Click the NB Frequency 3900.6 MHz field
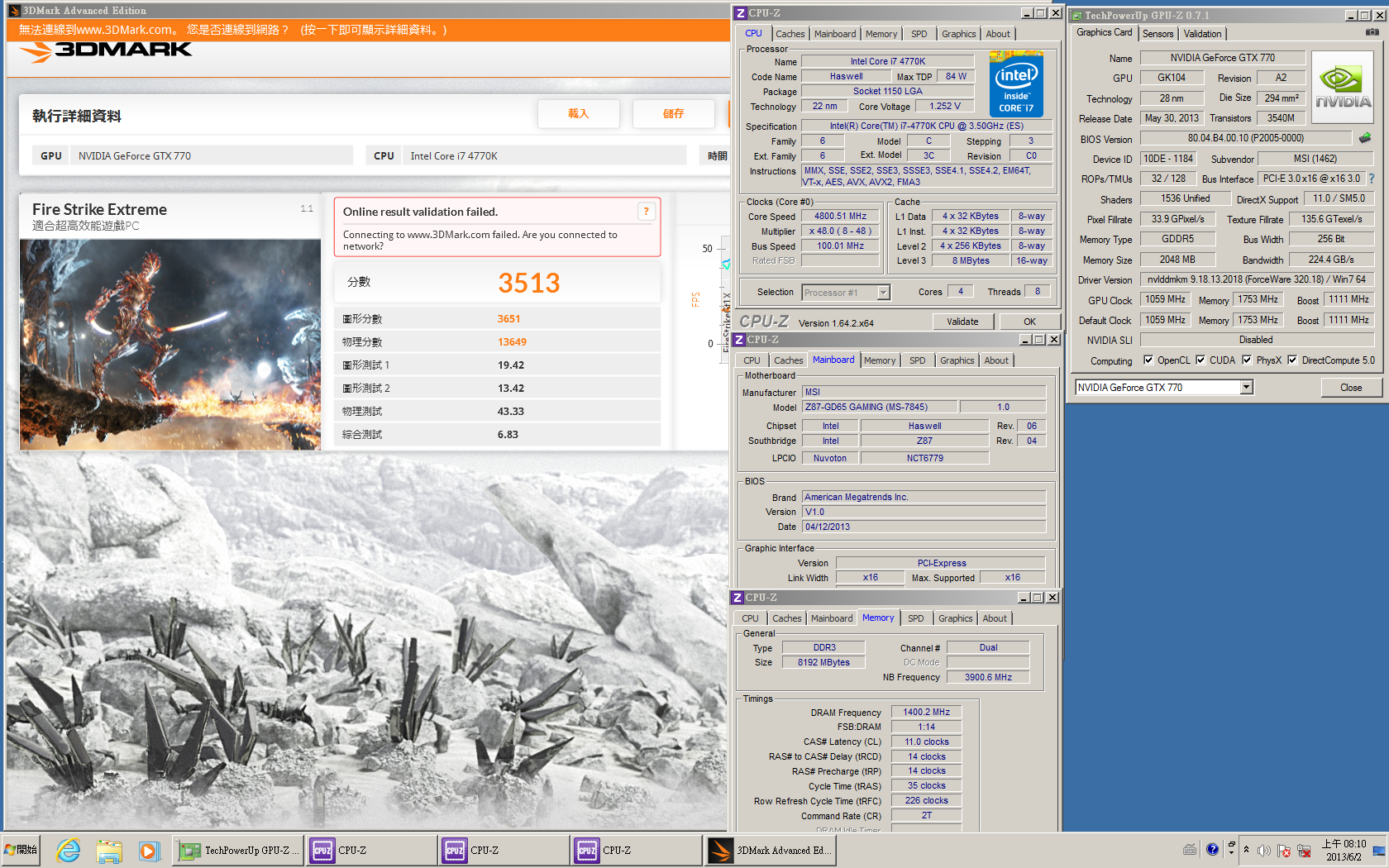 988,678
